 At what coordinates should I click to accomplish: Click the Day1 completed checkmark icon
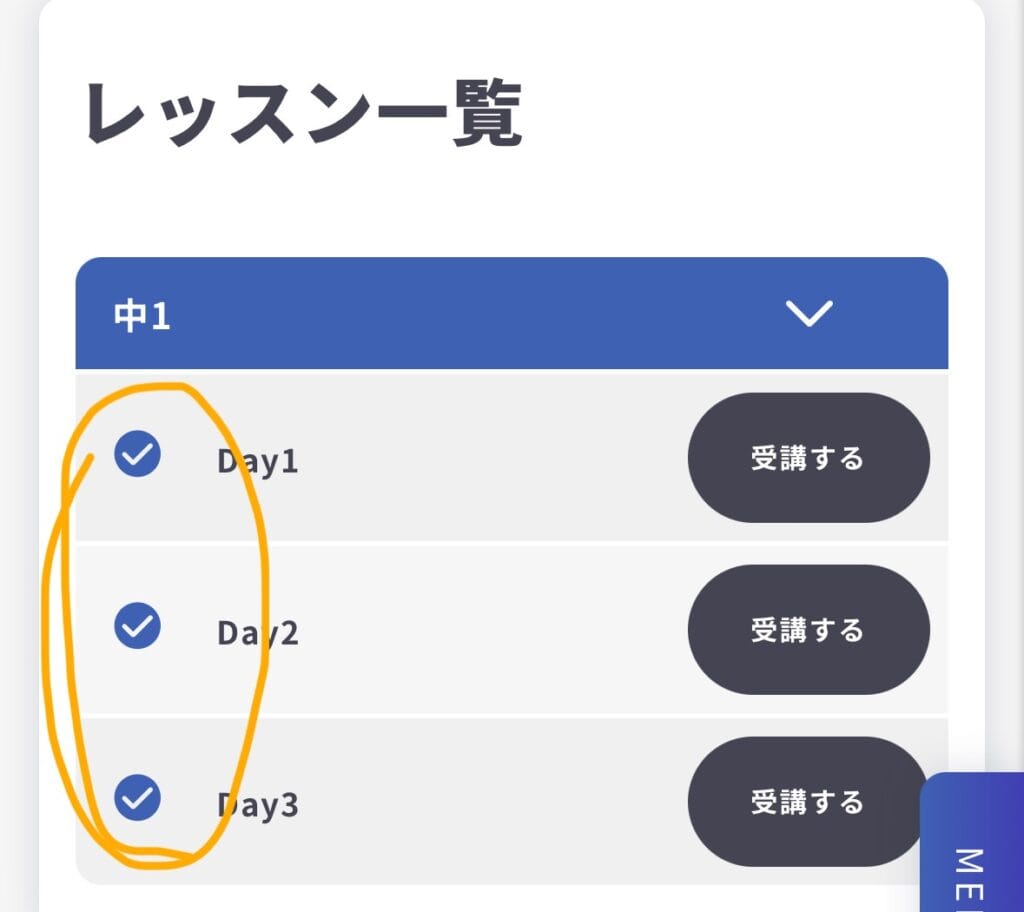point(137,454)
